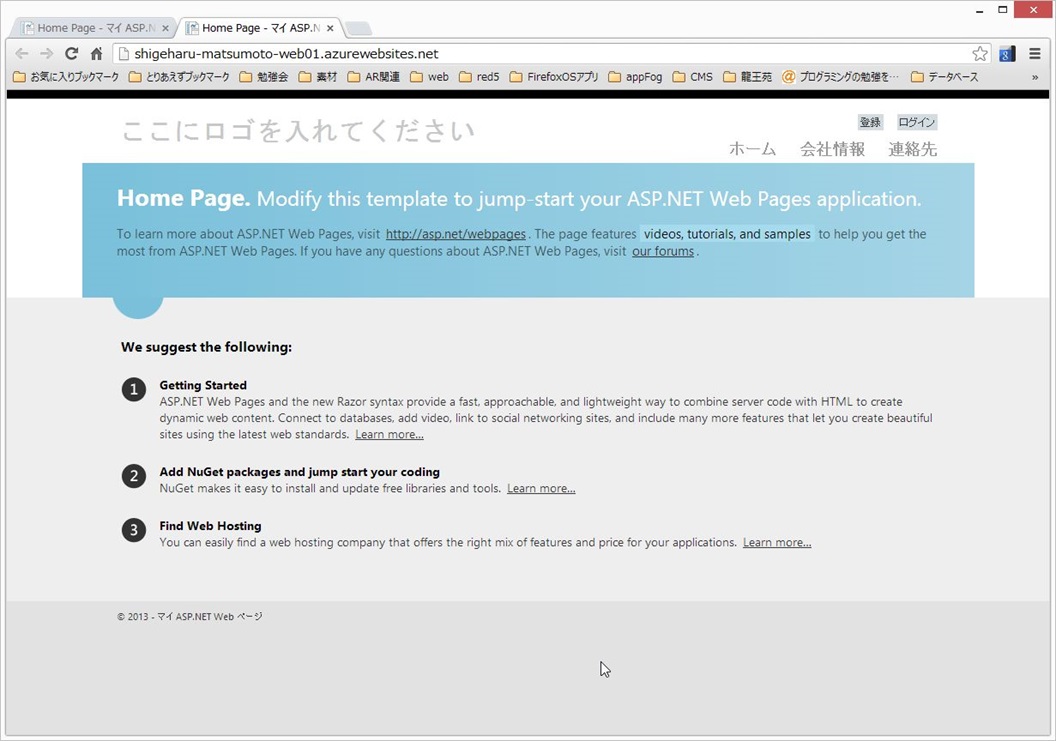Click the ログイン login button
This screenshot has width=1056, height=741.
click(x=917, y=122)
